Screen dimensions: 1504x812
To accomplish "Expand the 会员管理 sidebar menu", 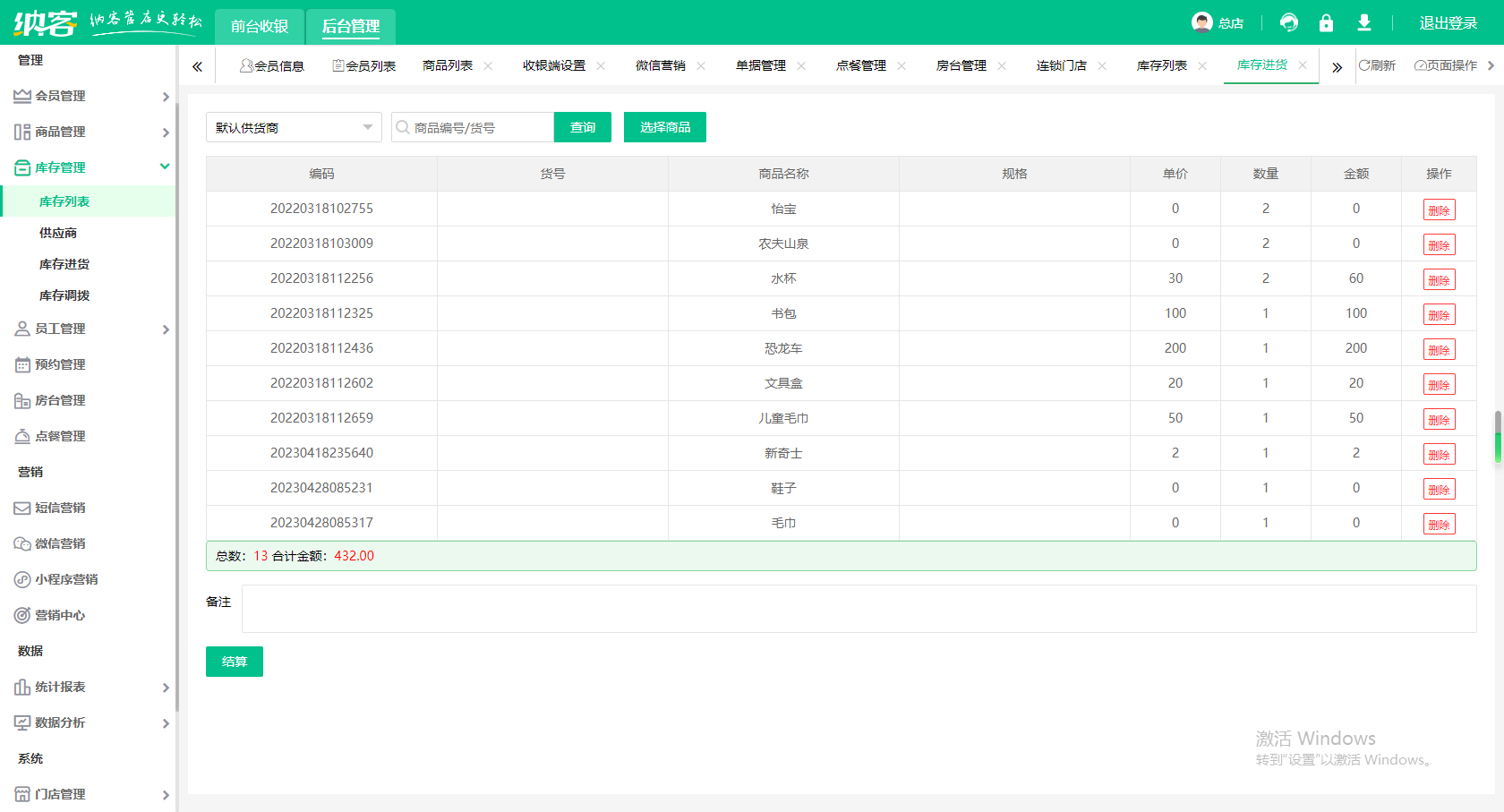I will (90, 96).
